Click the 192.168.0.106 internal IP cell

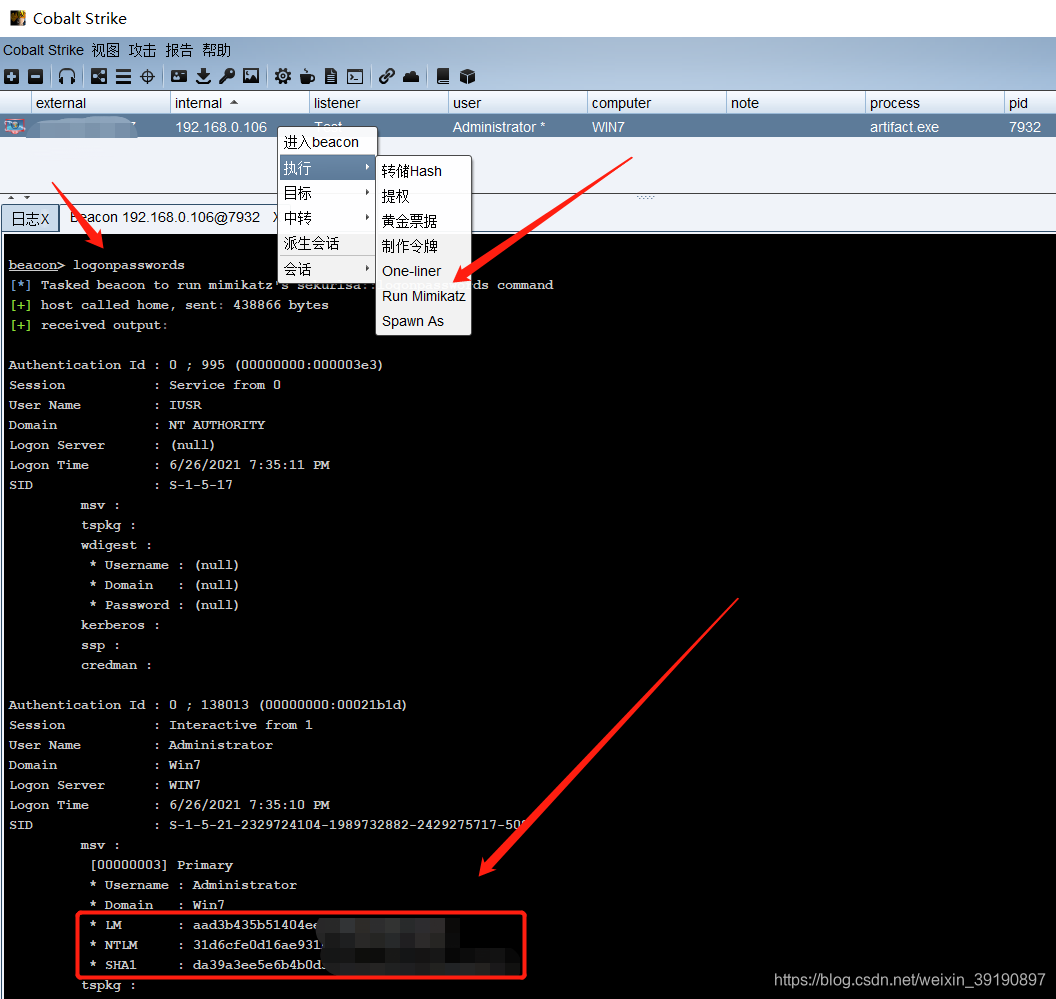pos(221,127)
